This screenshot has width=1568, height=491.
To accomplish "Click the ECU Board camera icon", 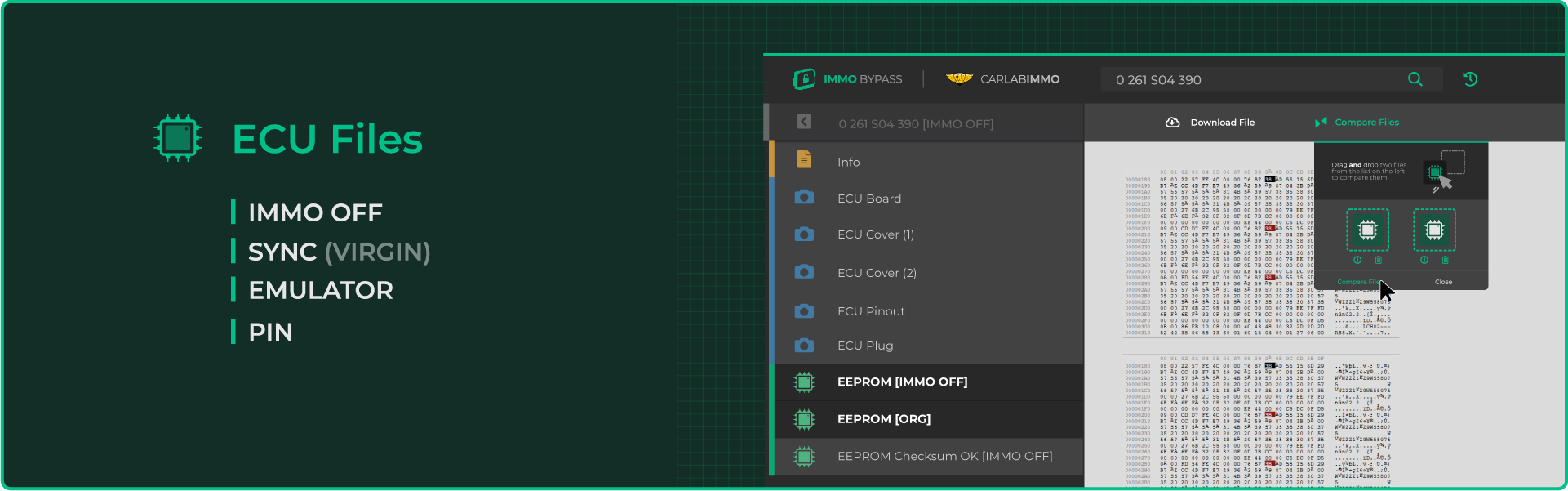I will [804, 198].
